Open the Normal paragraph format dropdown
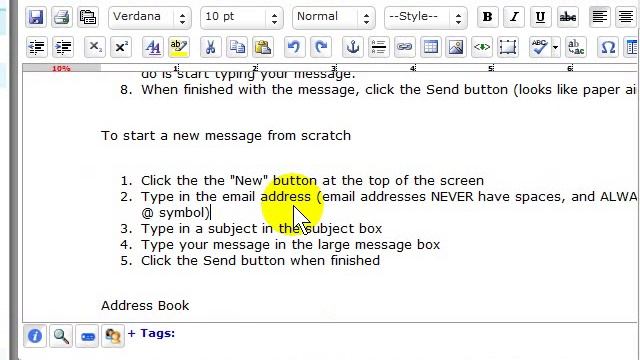Screen dimensions: 640x360 [x=333, y=17]
